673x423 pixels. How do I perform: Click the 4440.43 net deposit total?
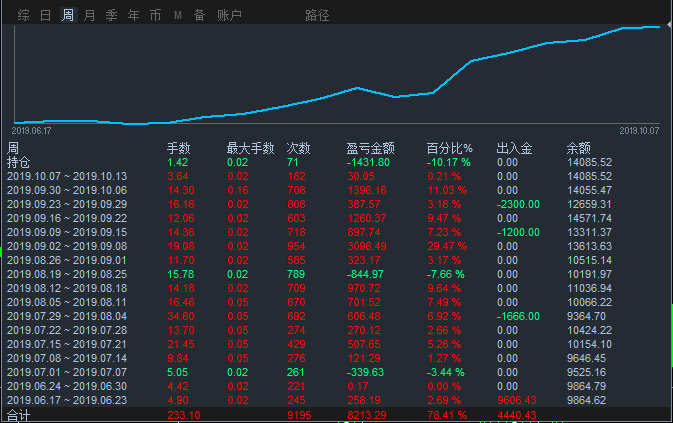(x=517, y=415)
